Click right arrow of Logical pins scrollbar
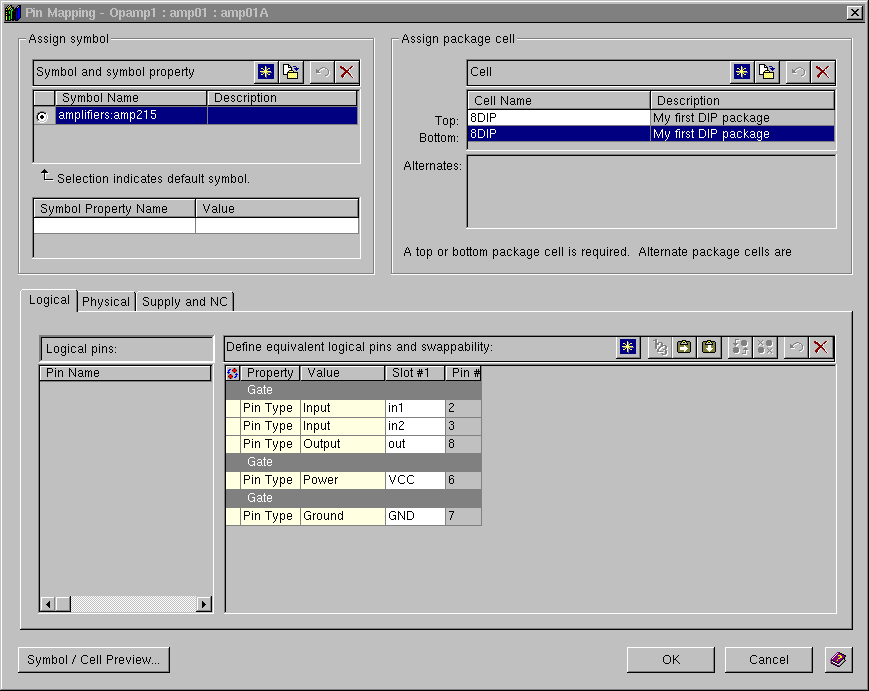Screen dimensions: 869x691 [x=205, y=604]
